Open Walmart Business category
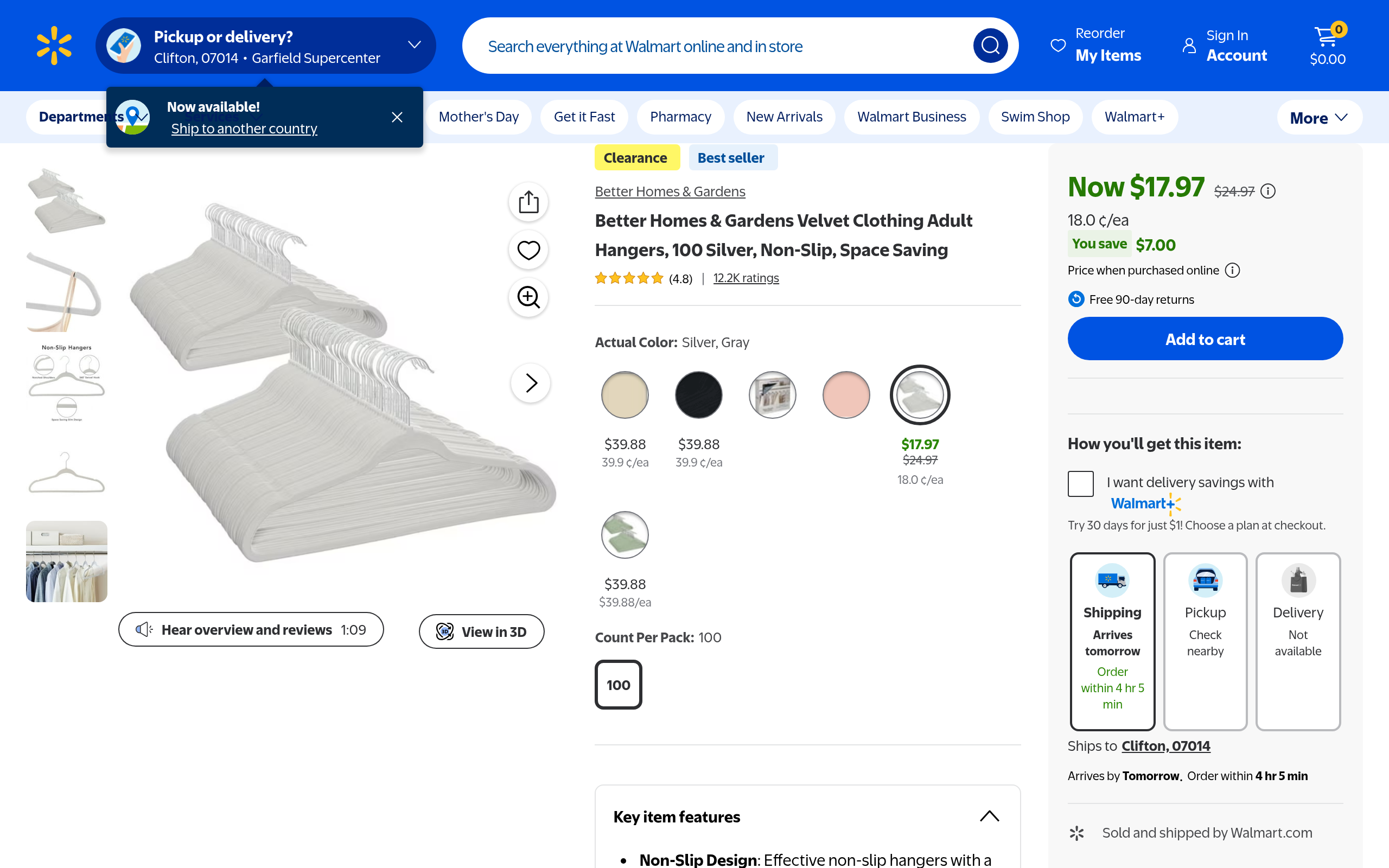Screen dimensions: 1389x868 [912, 117]
